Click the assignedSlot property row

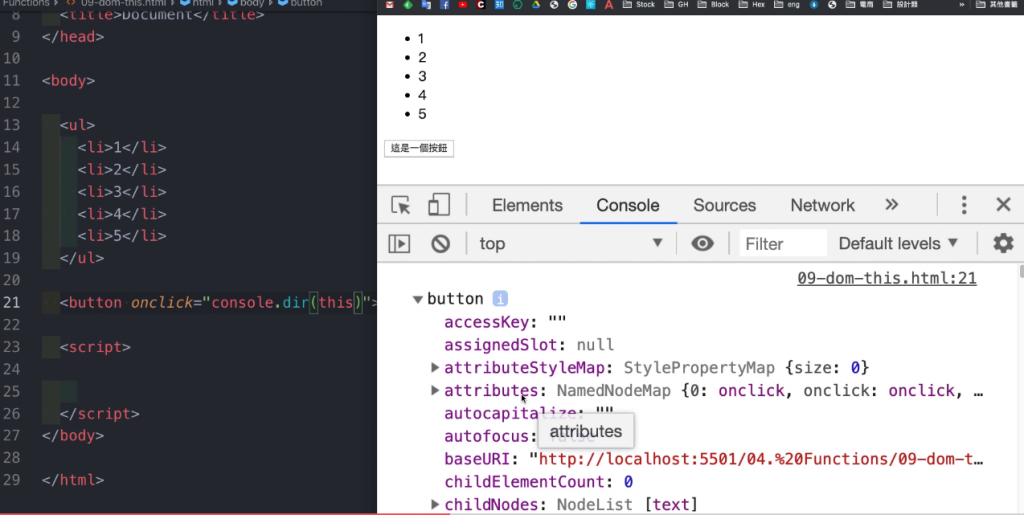[529, 345]
